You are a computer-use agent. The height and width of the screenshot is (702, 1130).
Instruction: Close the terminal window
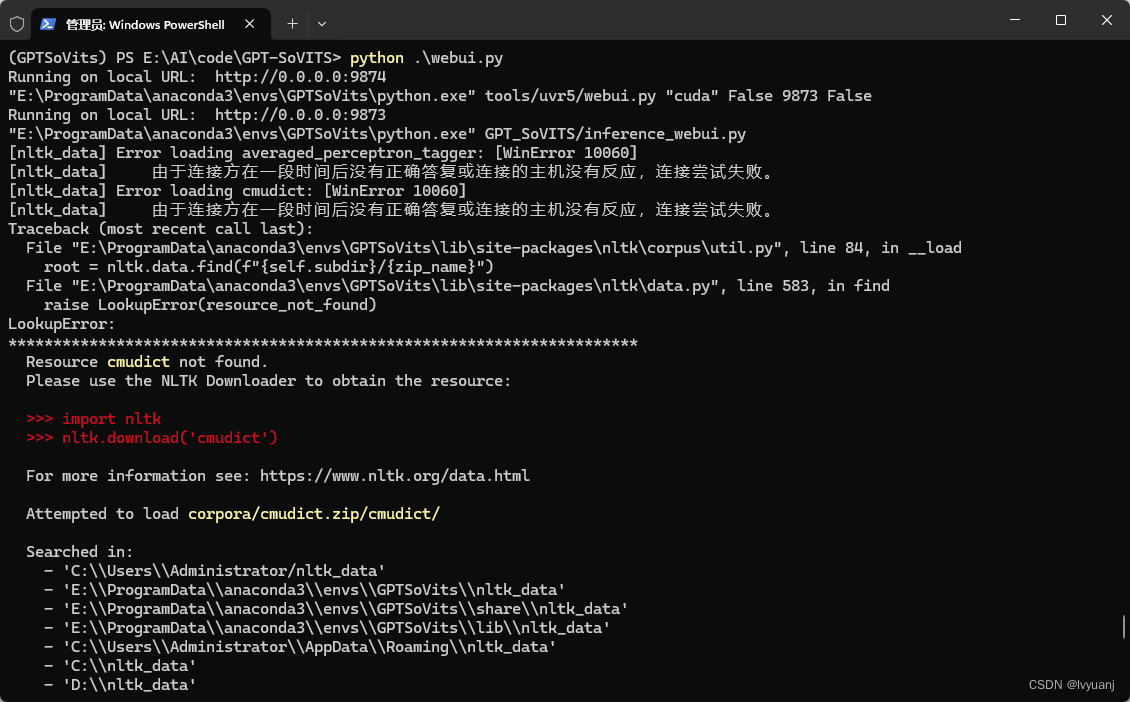(x=1107, y=20)
